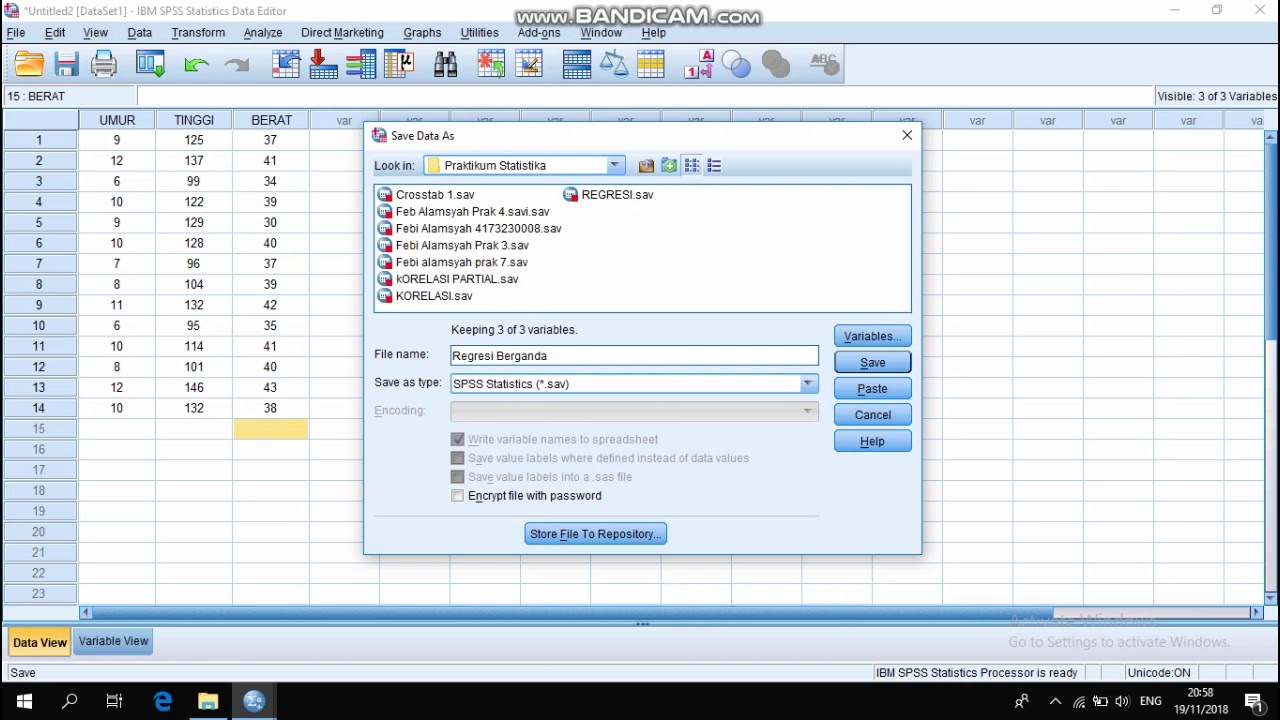Click the Select cases toolbar icon
This screenshot has height=720, width=1280.
tap(651, 65)
